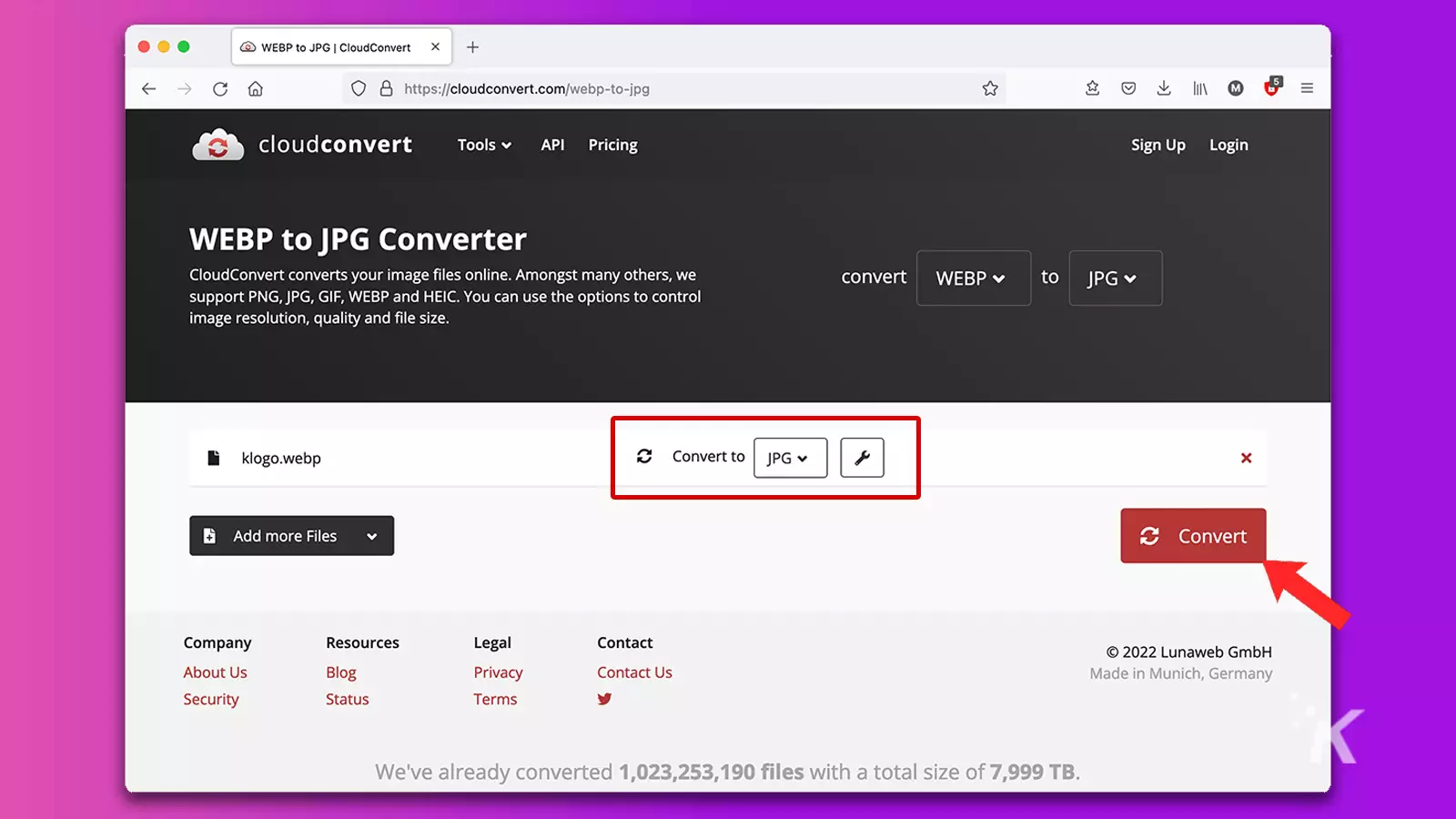1456x819 pixels.
Task: Click the file icon beside klogo.webp
Action: pyautogui.click(x=214, y=458)
